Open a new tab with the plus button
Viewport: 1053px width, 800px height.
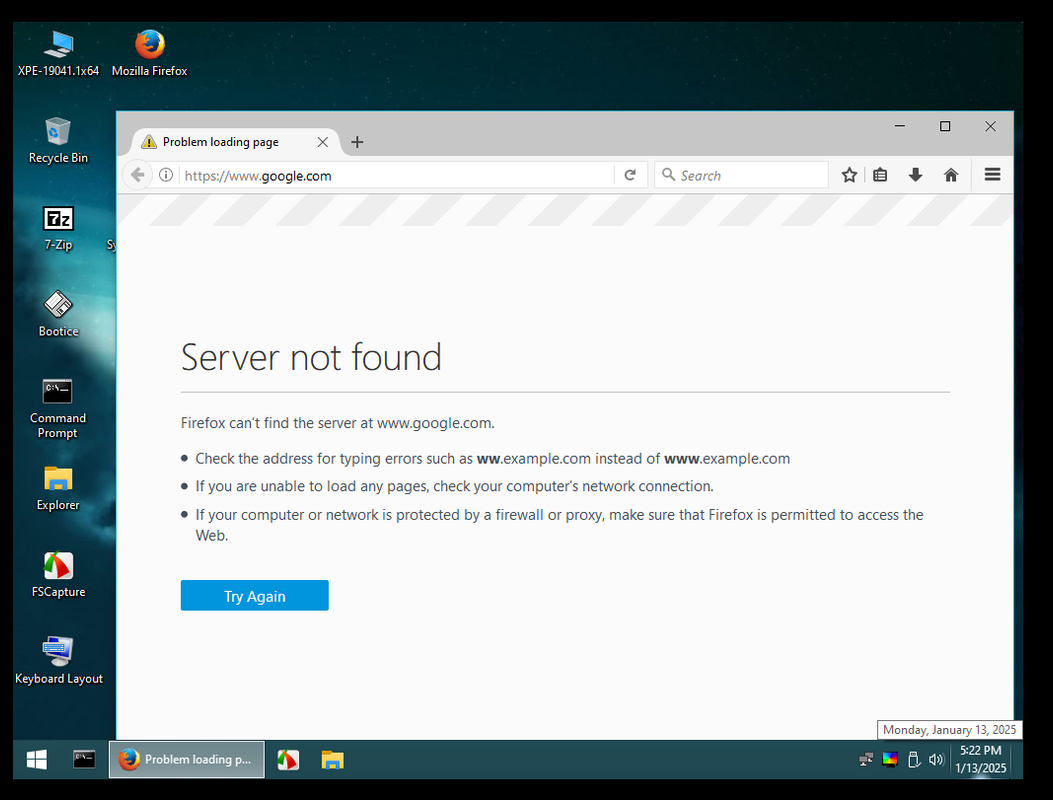coord(357,142)
